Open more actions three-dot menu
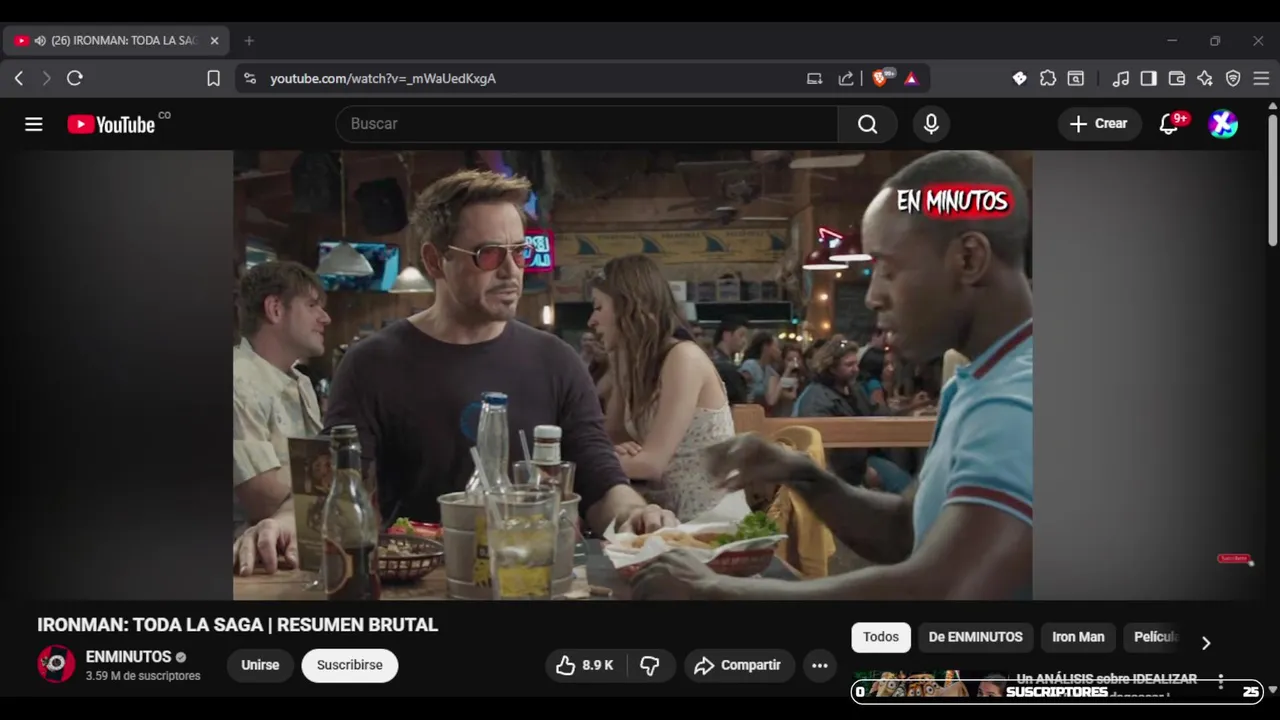Viewport: 1280px width, 720px height. [820, 665]
